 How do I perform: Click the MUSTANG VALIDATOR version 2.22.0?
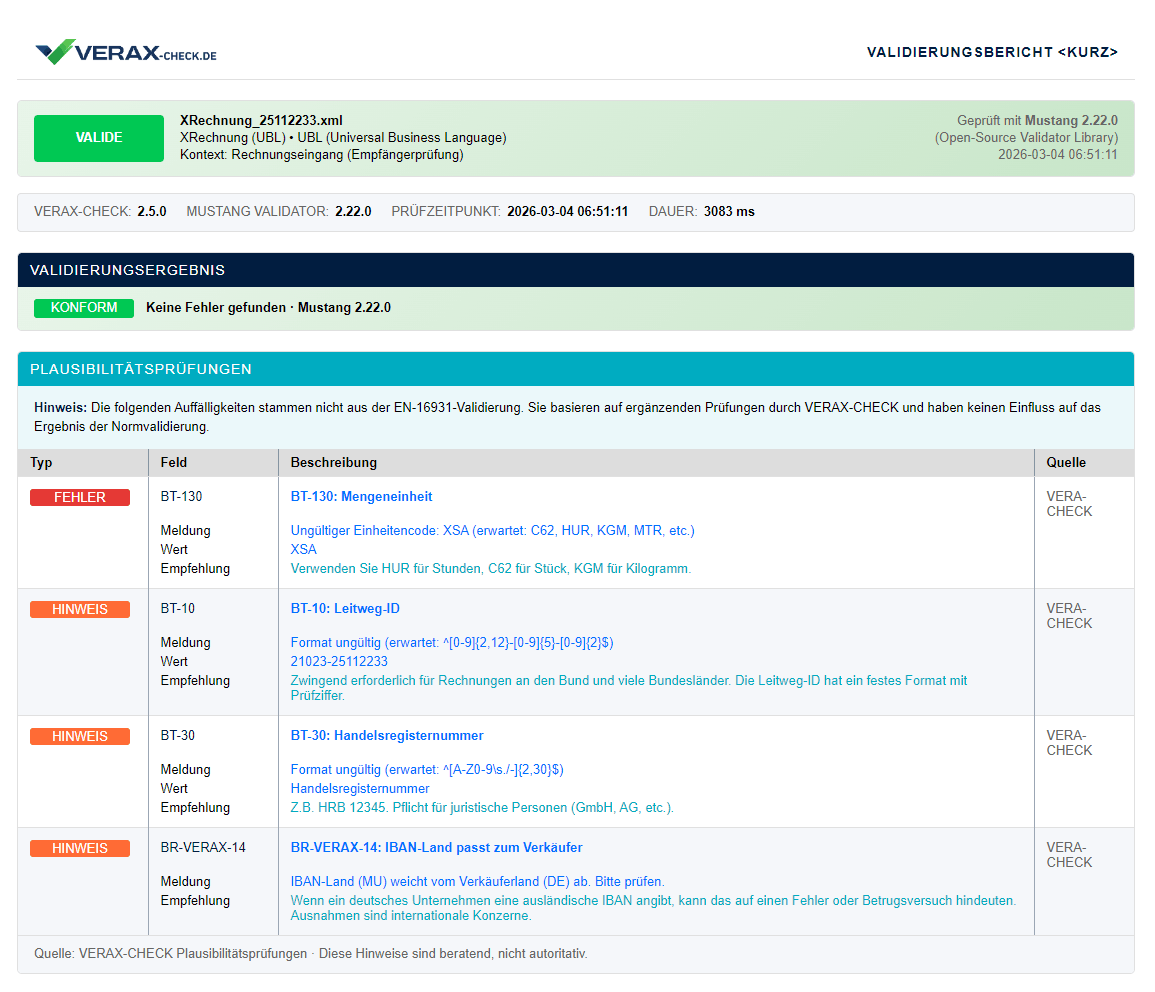tap(353, 211)
